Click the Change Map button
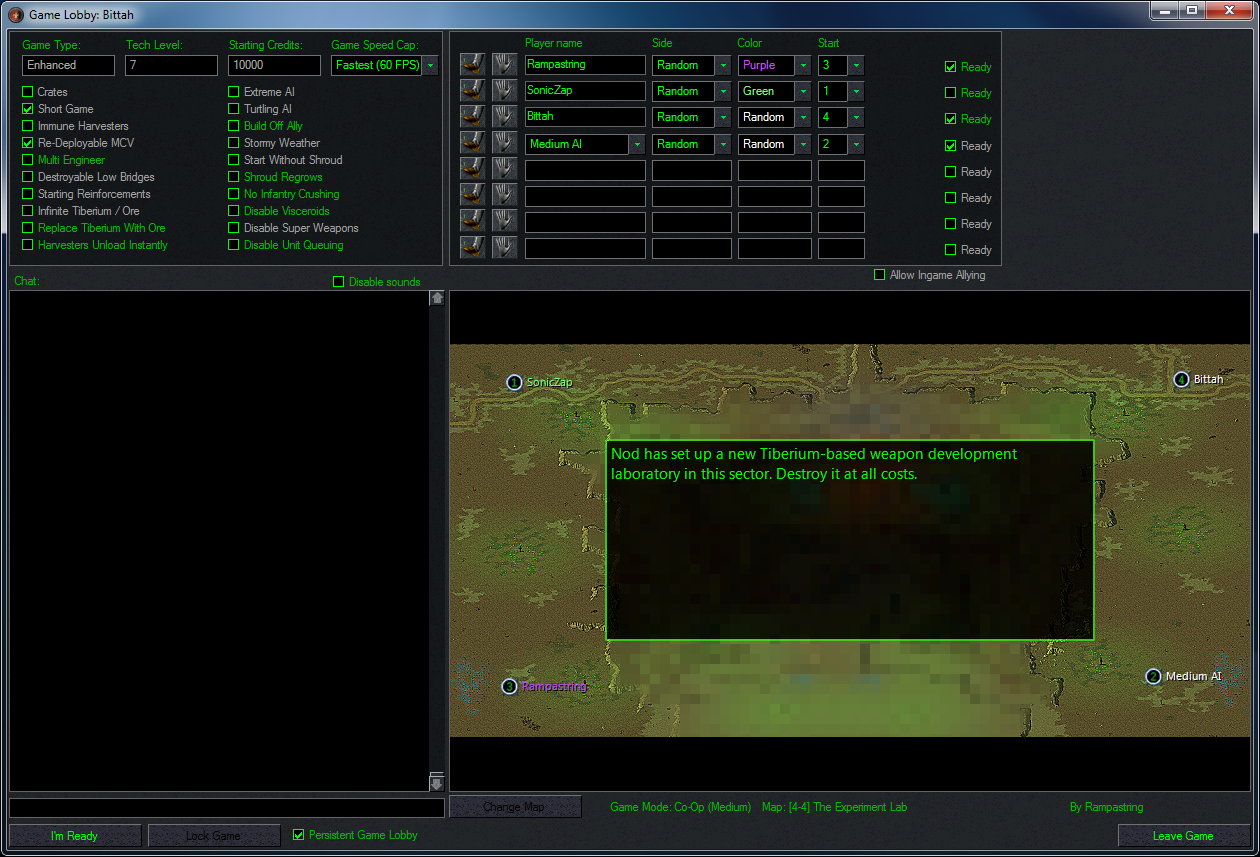The image size is (1260, 857). click(x=515, y=807)
